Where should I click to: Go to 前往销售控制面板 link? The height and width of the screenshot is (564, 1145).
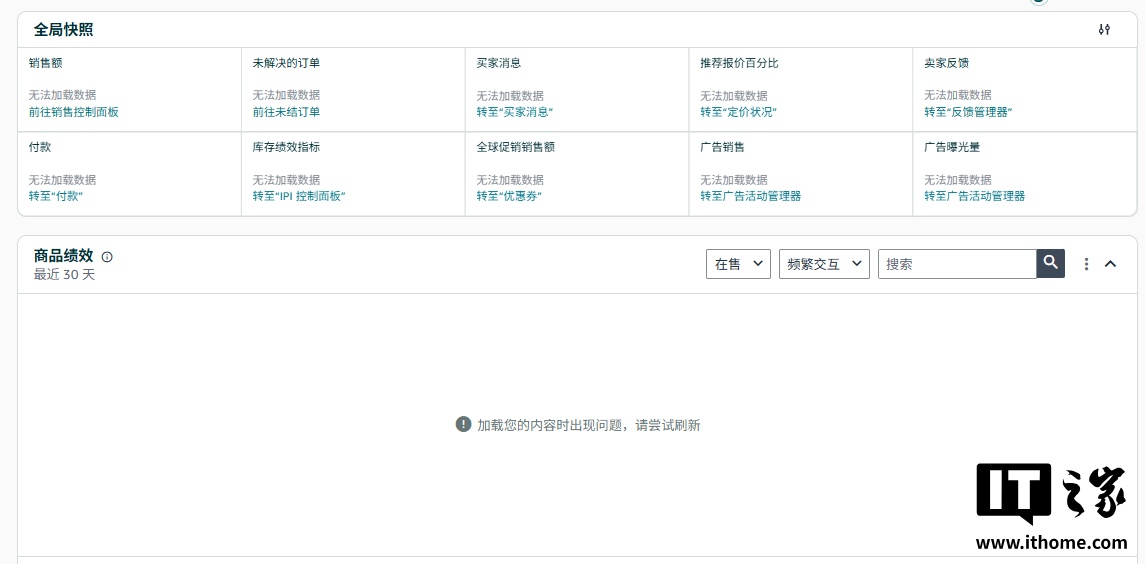point(74,112)
